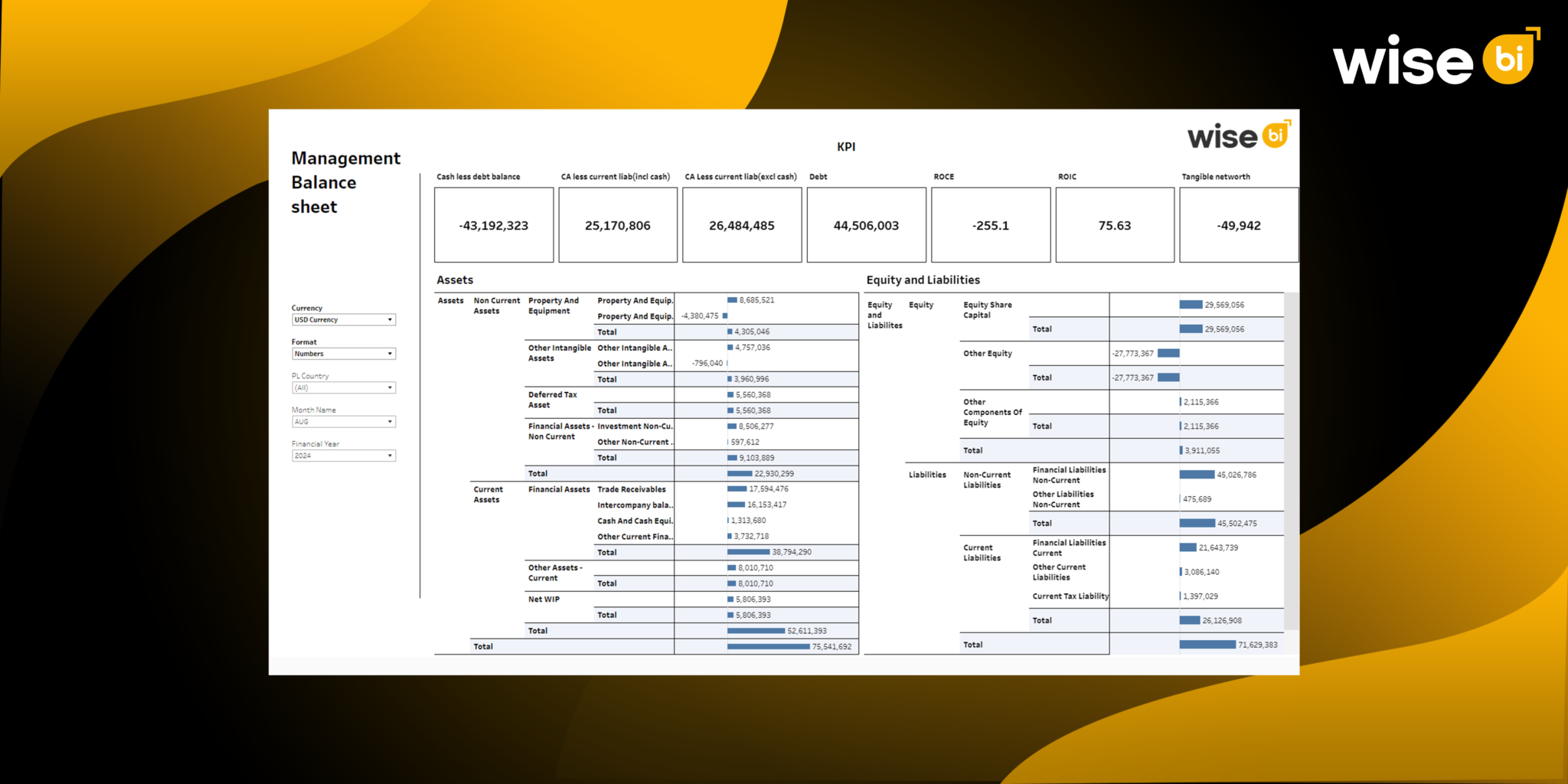The height and width of the screenshot is (784, 1568).
Task: Click the Cash less debt balance KPI
Action: 493,224
